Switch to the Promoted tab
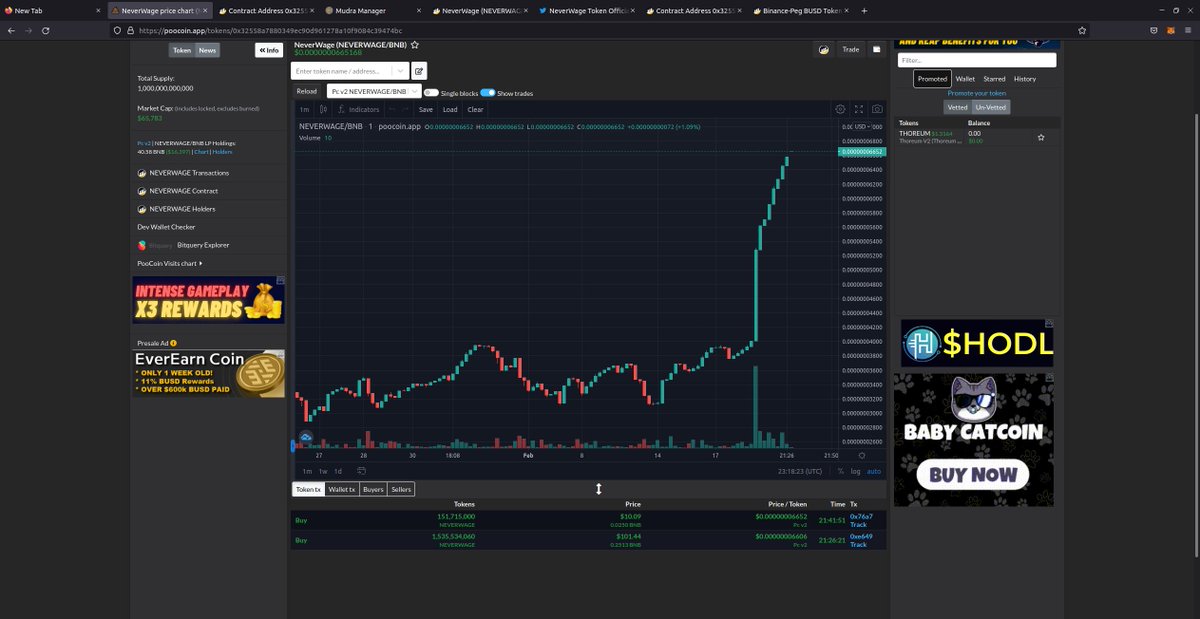Screen dimensions: 1200x619 coord(932,78)
